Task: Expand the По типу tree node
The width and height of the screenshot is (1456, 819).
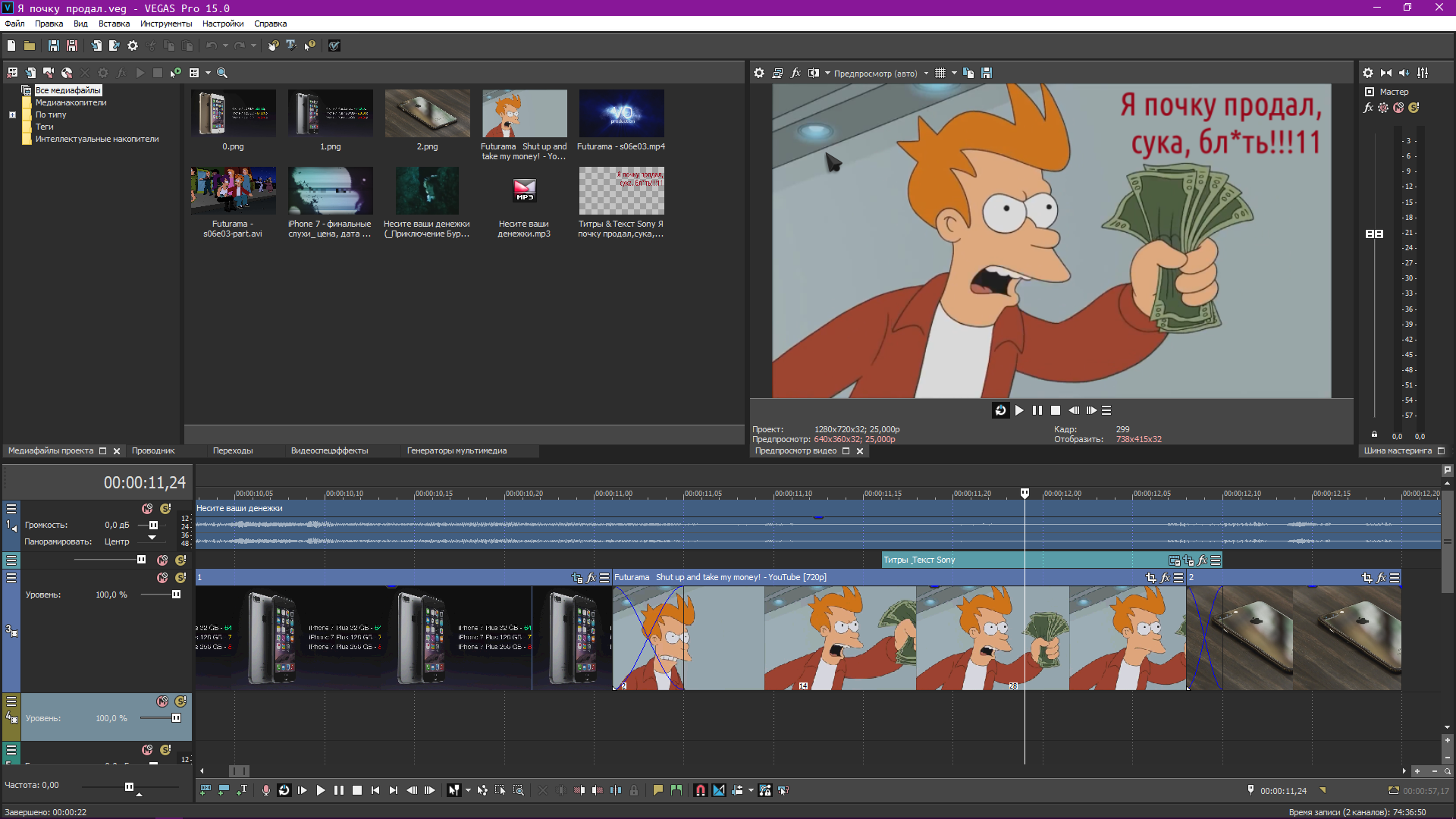Action: [12, 115]
